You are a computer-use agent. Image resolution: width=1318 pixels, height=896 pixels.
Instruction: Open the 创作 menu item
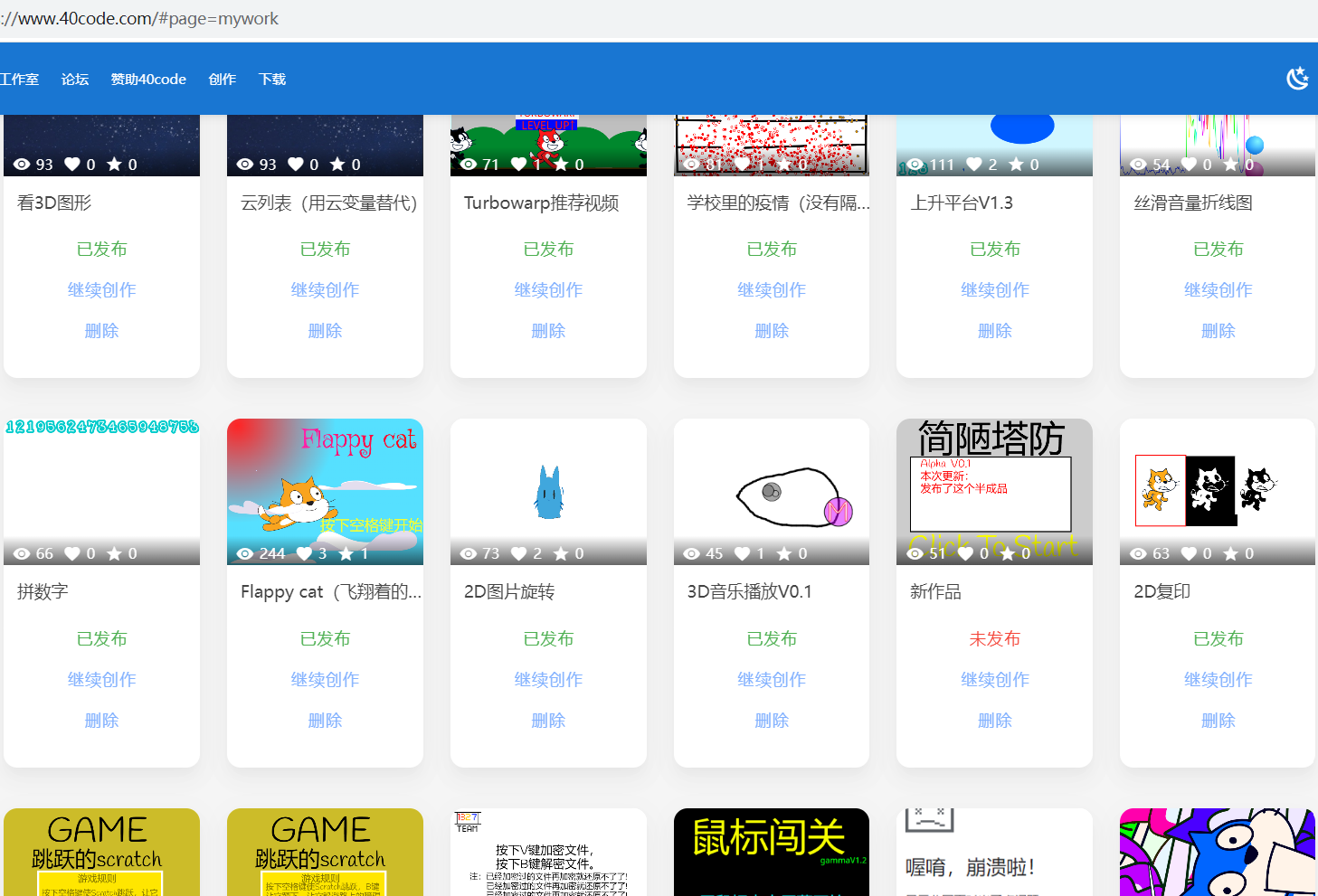(x=223, y=79)
